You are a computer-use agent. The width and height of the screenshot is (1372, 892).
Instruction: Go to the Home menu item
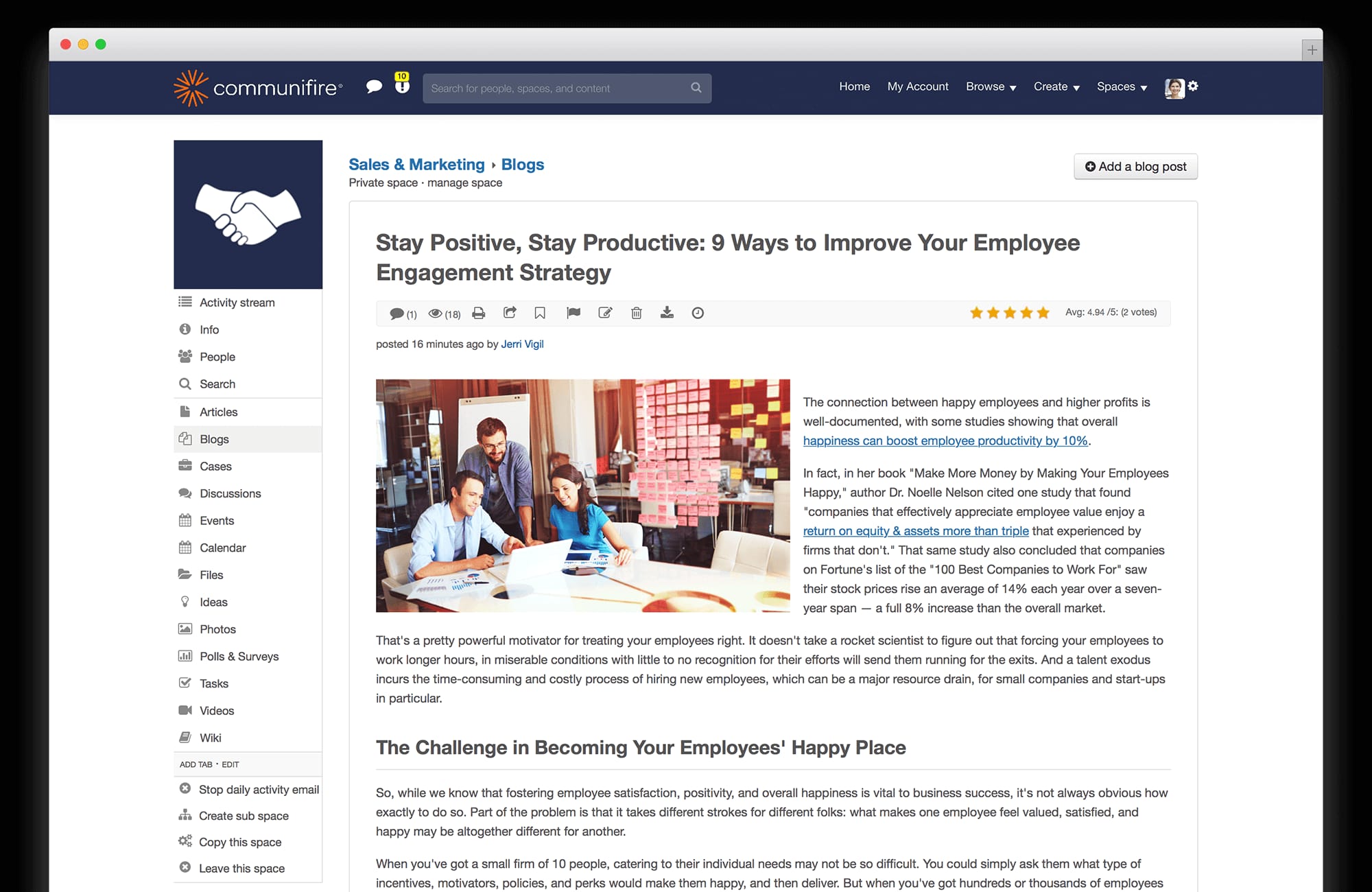click(853, 86)
